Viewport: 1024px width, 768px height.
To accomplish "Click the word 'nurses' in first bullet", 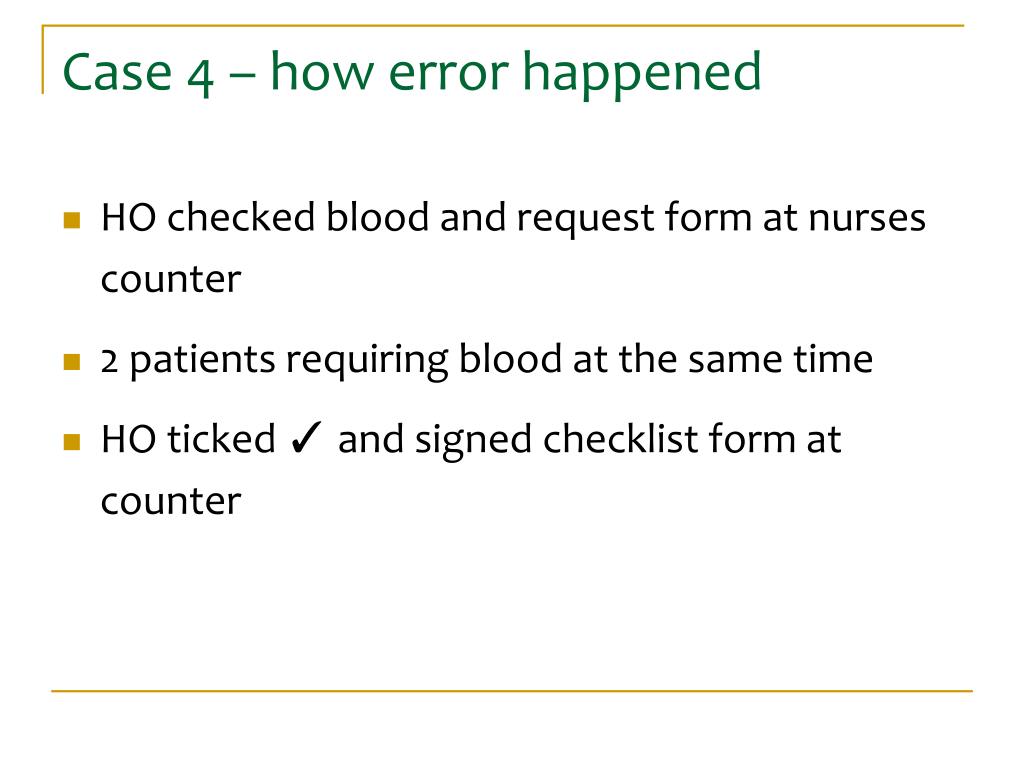I will coord(867,219).
